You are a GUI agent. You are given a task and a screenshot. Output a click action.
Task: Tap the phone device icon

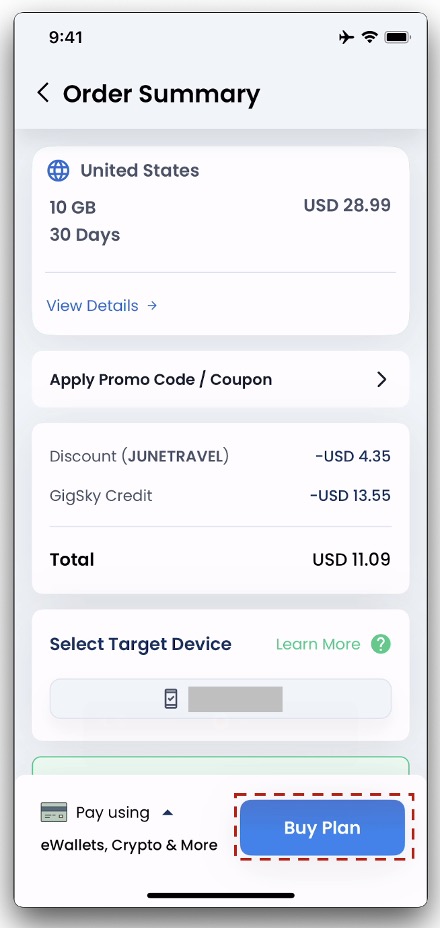click(171, 699)
